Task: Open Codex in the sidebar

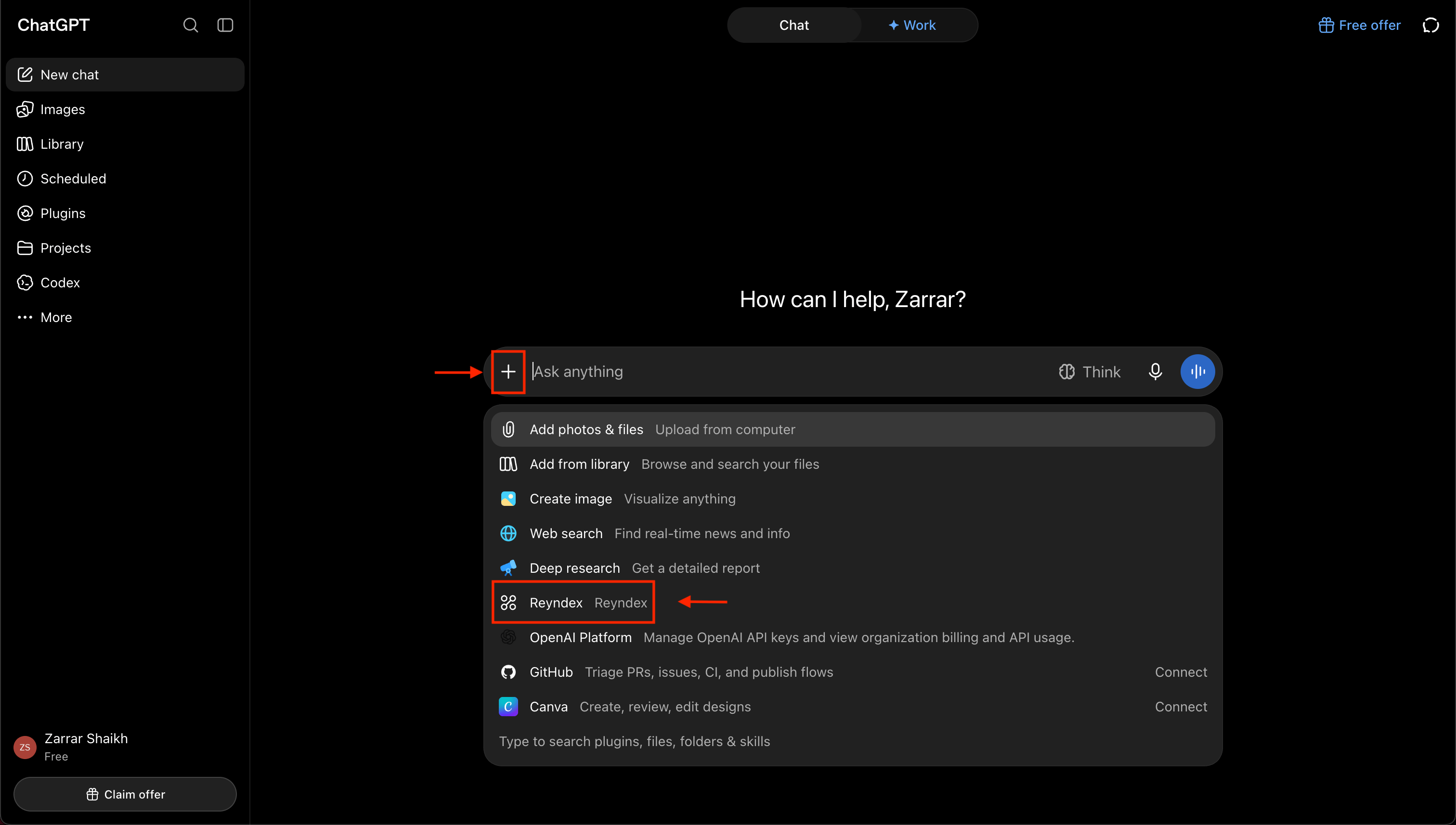Action: (x=125, y=282)
